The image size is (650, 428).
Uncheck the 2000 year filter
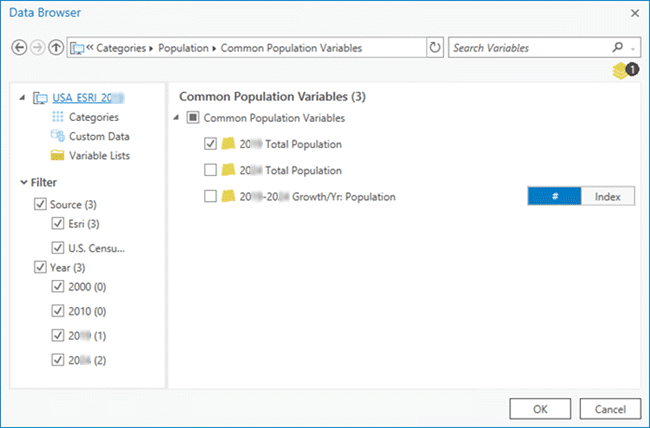tap(58, 287)
